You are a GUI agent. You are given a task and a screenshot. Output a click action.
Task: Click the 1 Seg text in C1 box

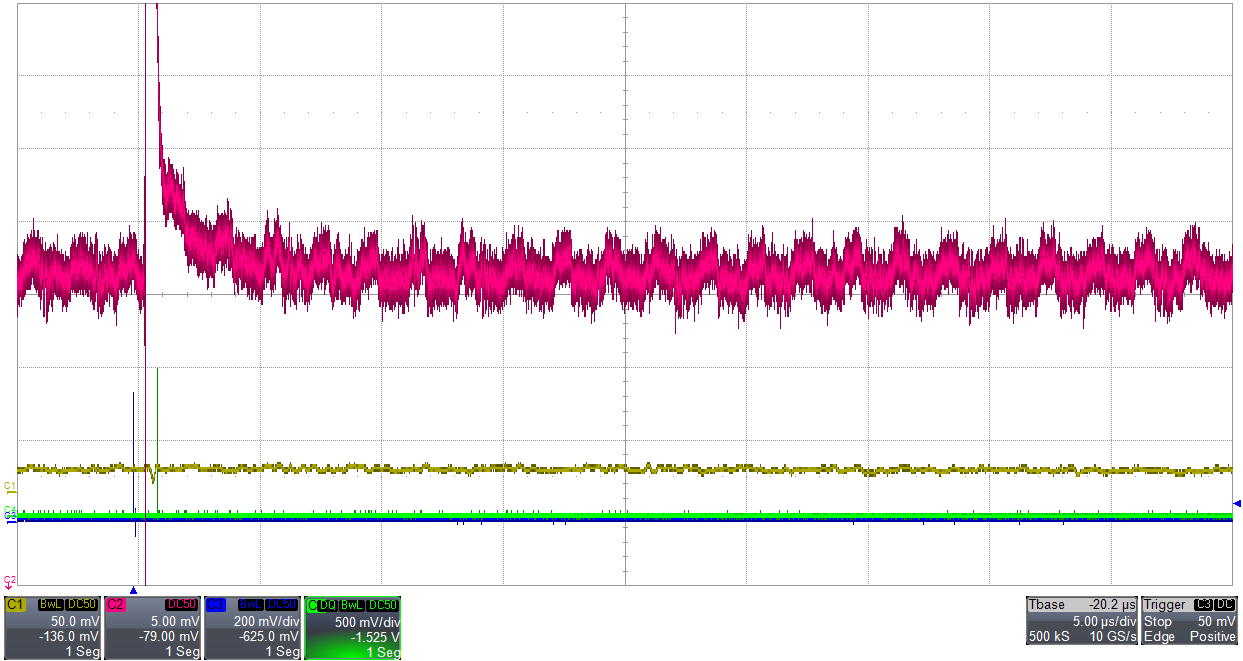[83, 652]
